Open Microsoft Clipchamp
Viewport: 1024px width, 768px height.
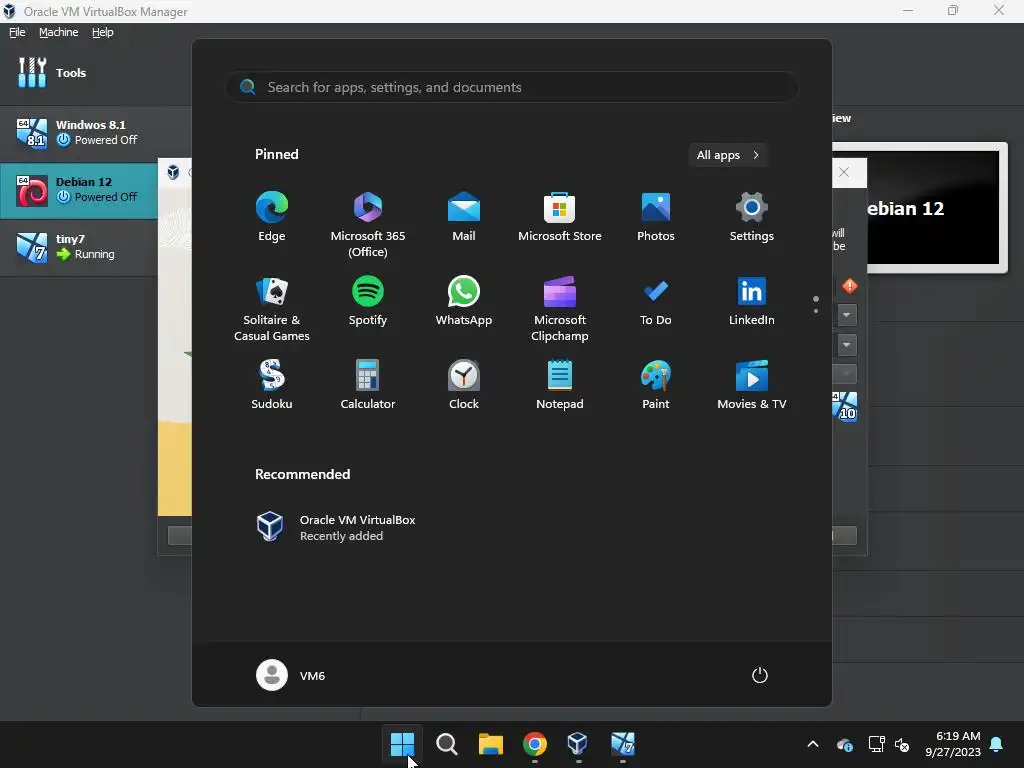coord(560,308)
